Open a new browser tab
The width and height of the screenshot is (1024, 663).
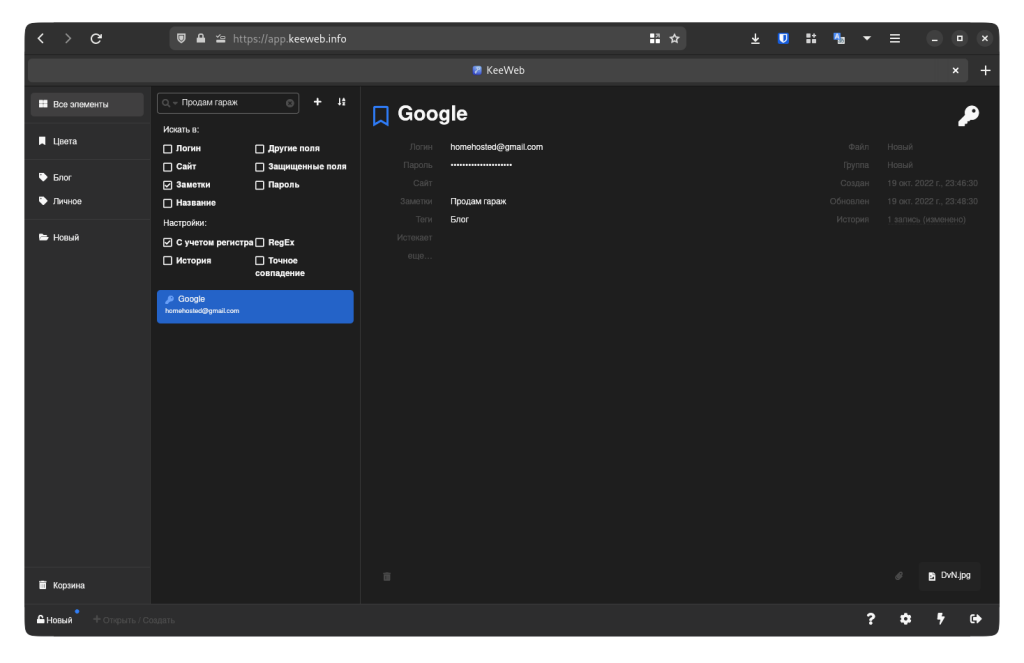(985, 71)
